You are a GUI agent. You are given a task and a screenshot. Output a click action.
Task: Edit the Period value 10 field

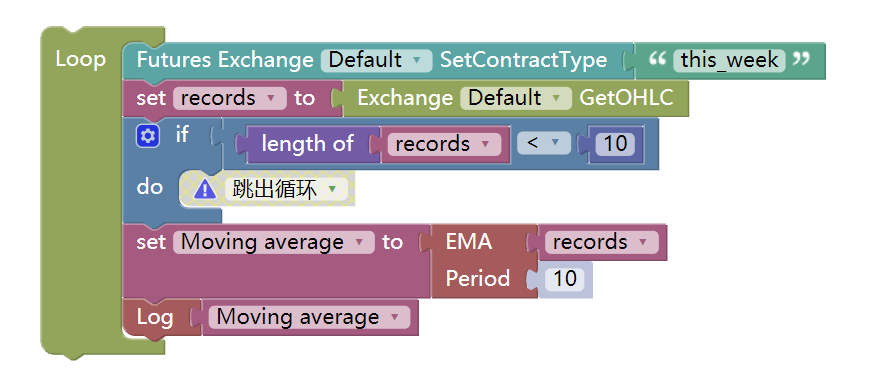(564, 278)
